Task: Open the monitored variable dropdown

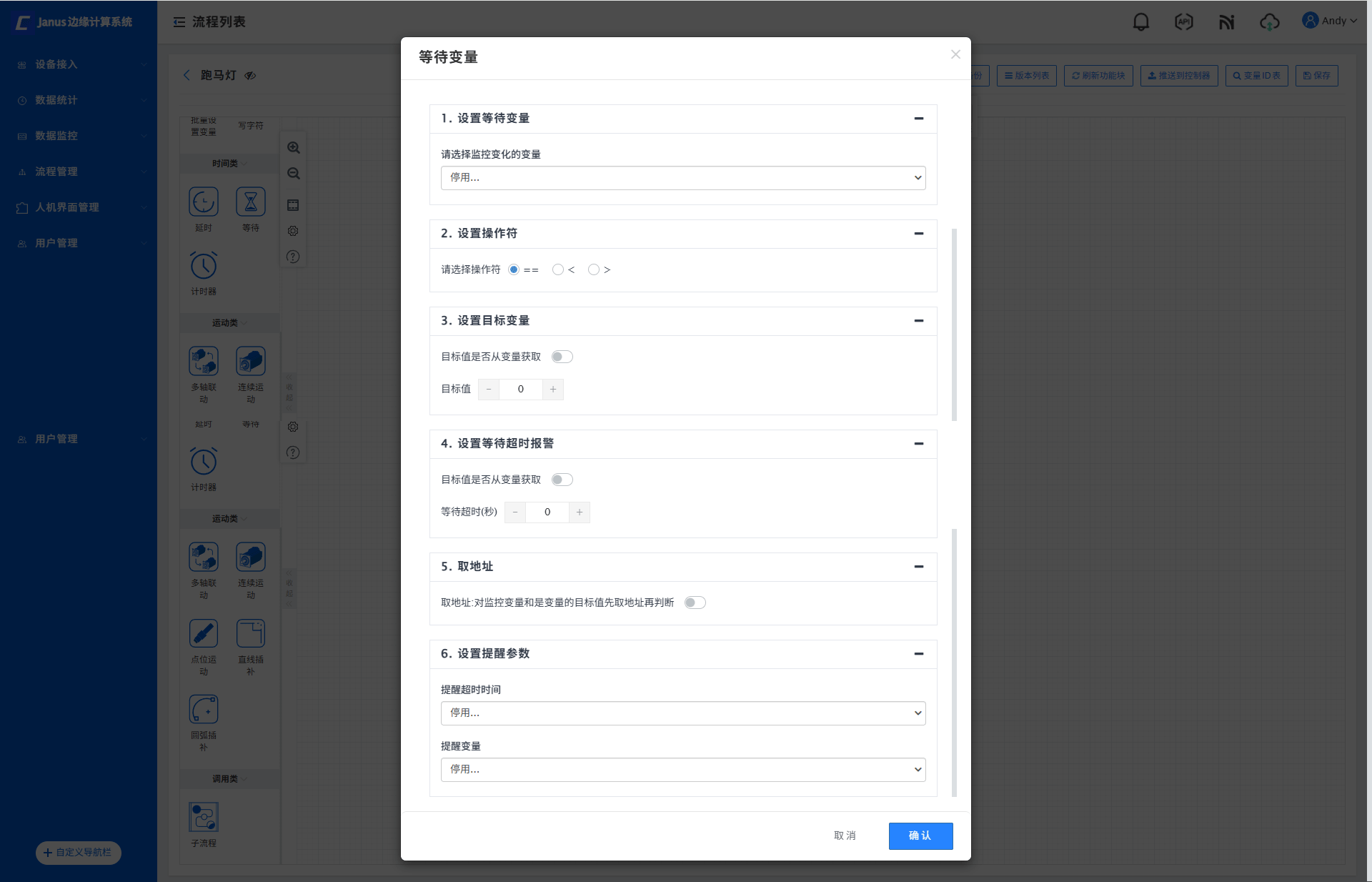Action: [x=682, y=178]
